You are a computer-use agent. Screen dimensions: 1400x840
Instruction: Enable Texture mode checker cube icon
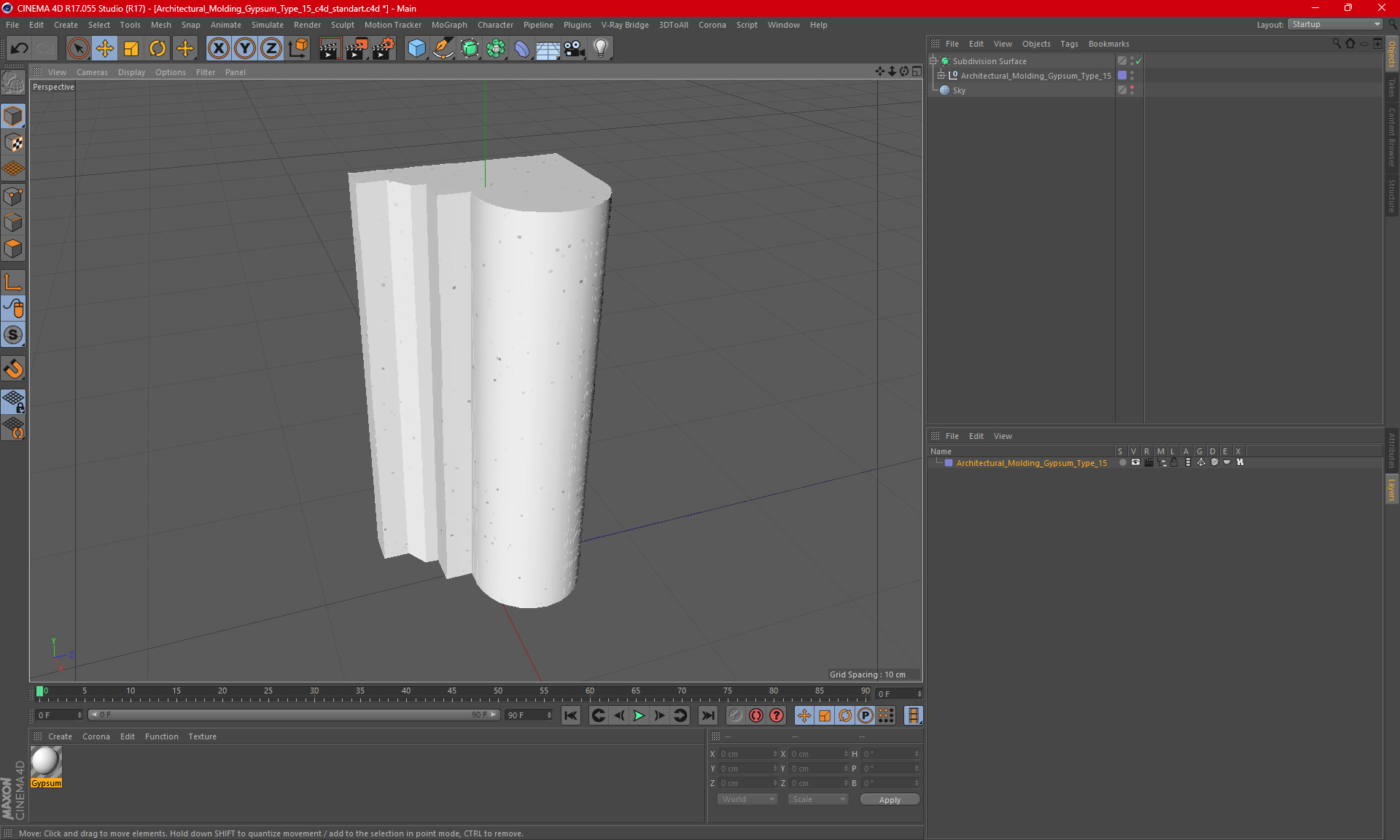click(x=13, y=143)
